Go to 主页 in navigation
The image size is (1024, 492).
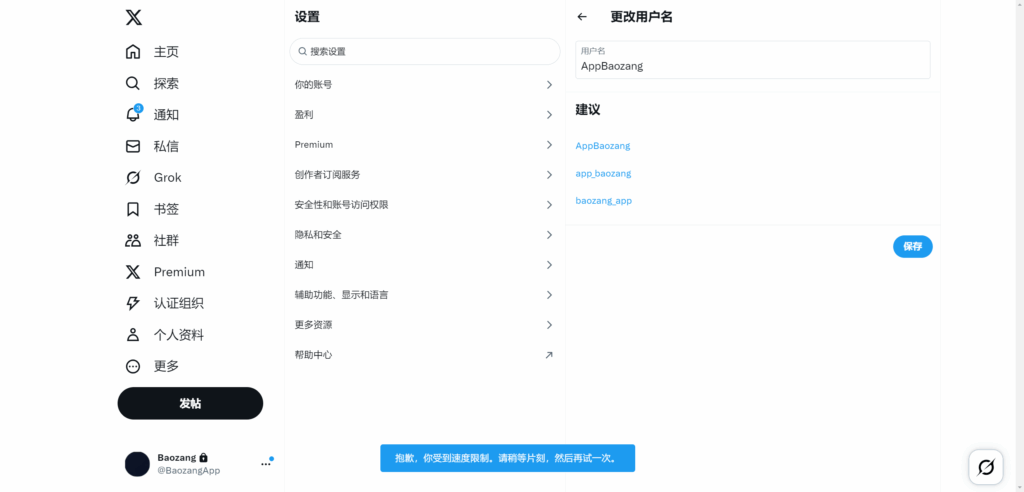pos(166,52)
